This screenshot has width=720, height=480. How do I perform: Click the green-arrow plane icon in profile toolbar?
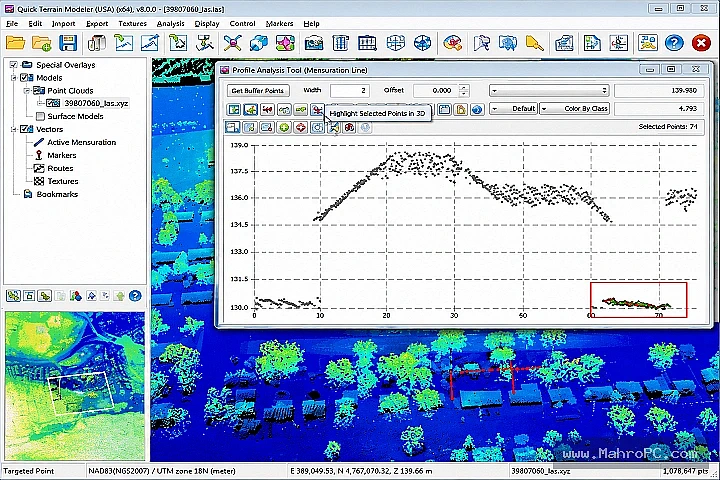click(251, 109)
